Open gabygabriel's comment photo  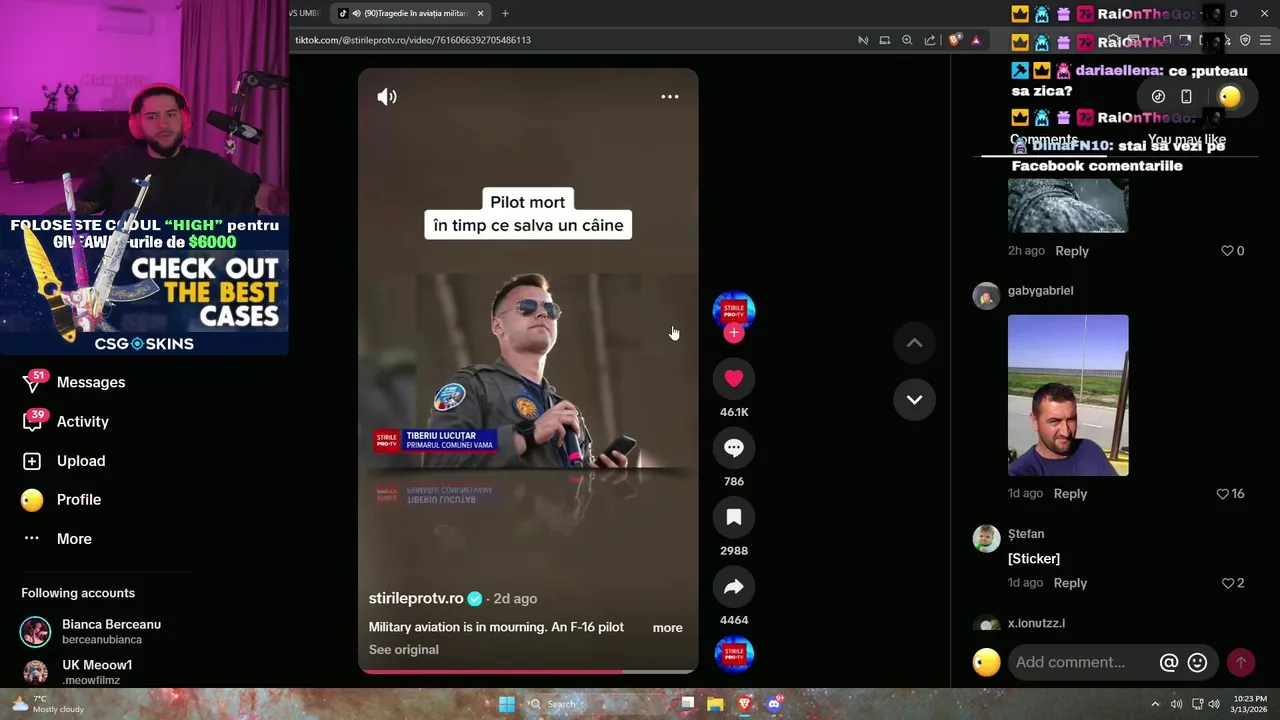[1068, 395]
